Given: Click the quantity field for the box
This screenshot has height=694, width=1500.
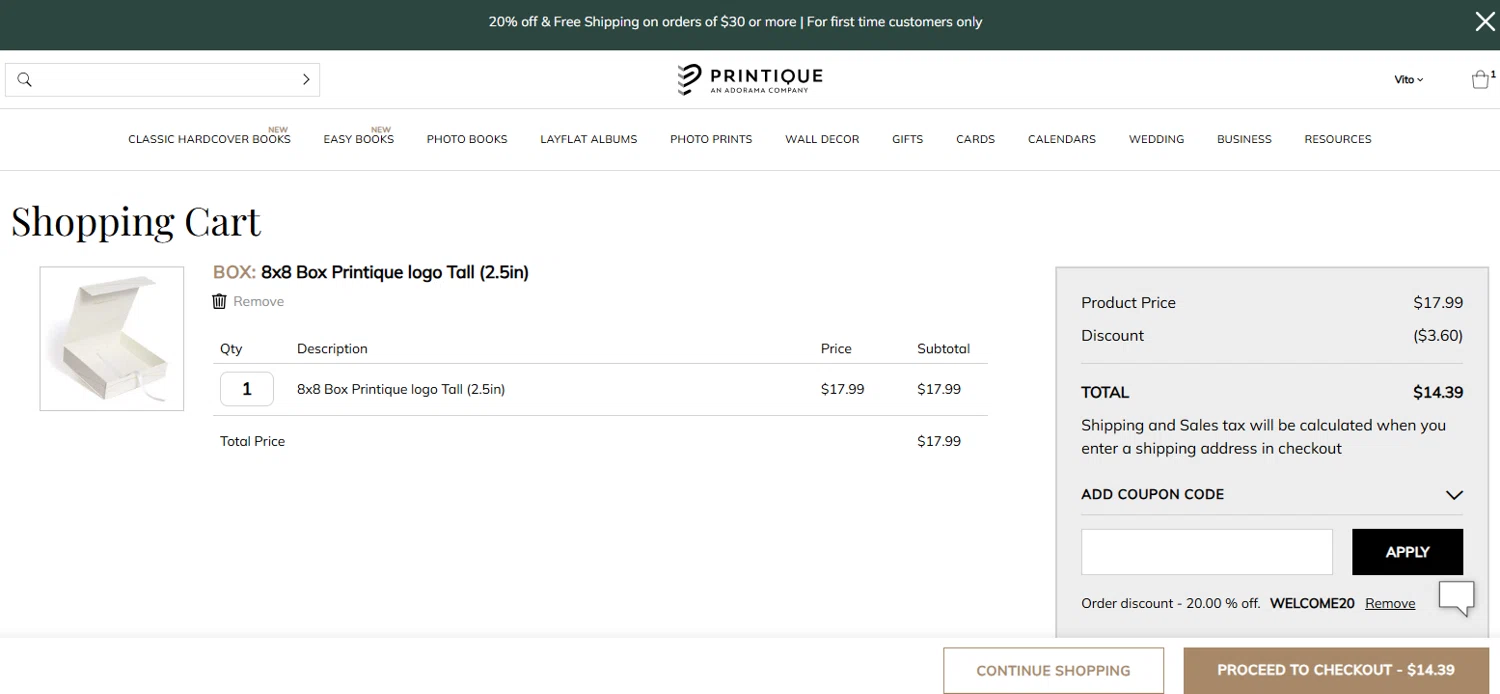Looking at the screenshot, I should coord(247,389).
